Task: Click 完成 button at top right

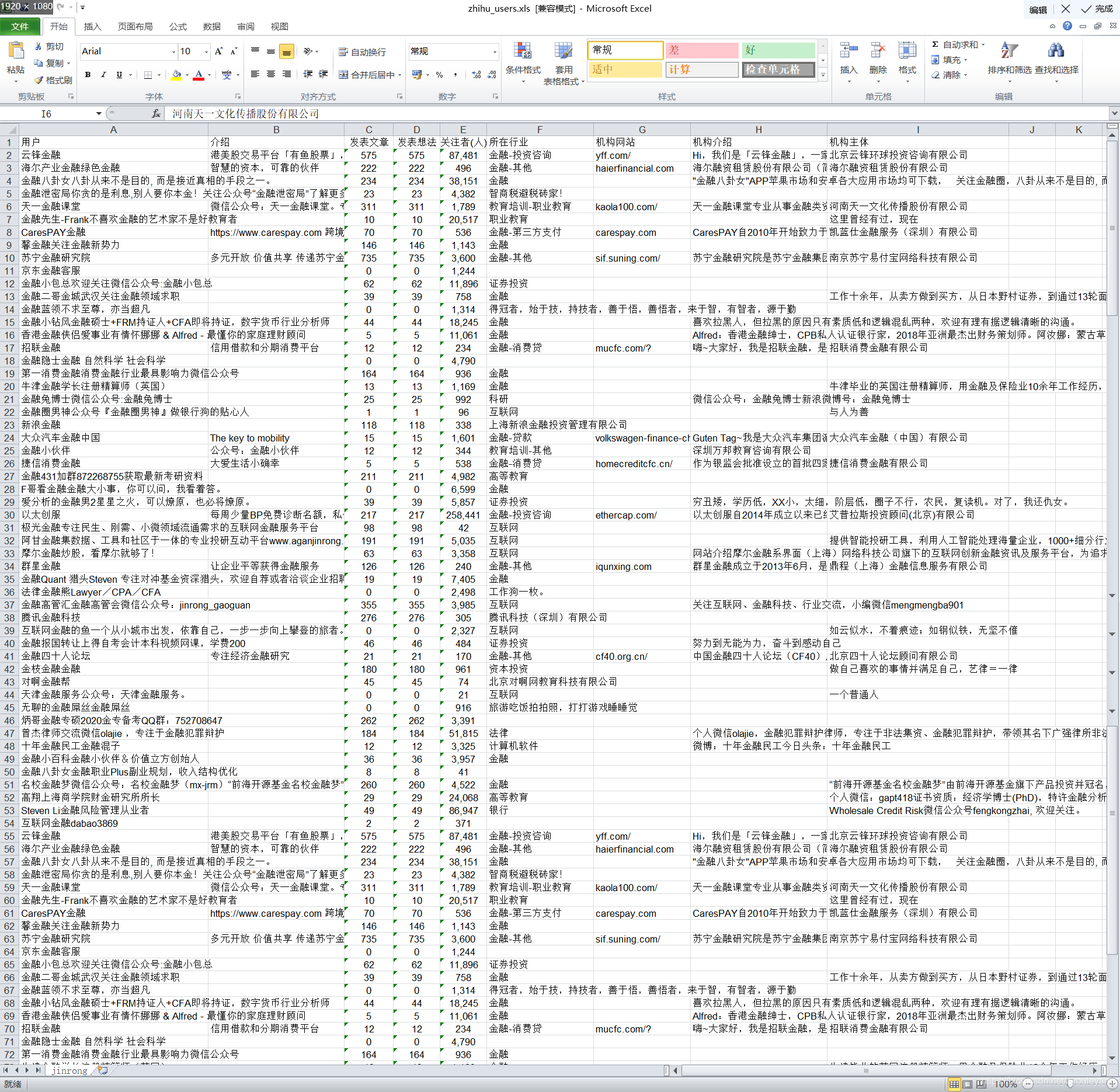Action: pyautogui.click(x=1097, y=9)
